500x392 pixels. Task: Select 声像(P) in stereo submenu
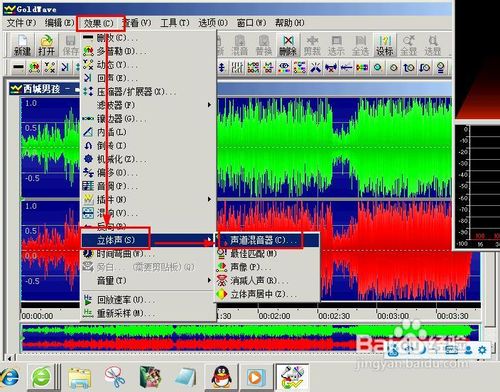[267, 267]
